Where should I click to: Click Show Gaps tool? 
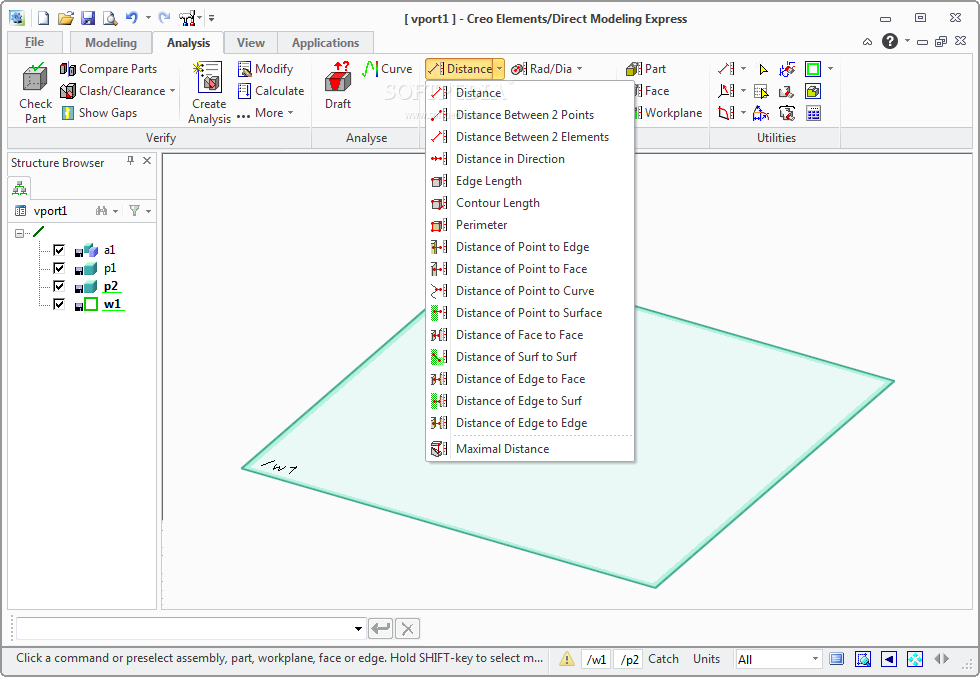[99, 113]
